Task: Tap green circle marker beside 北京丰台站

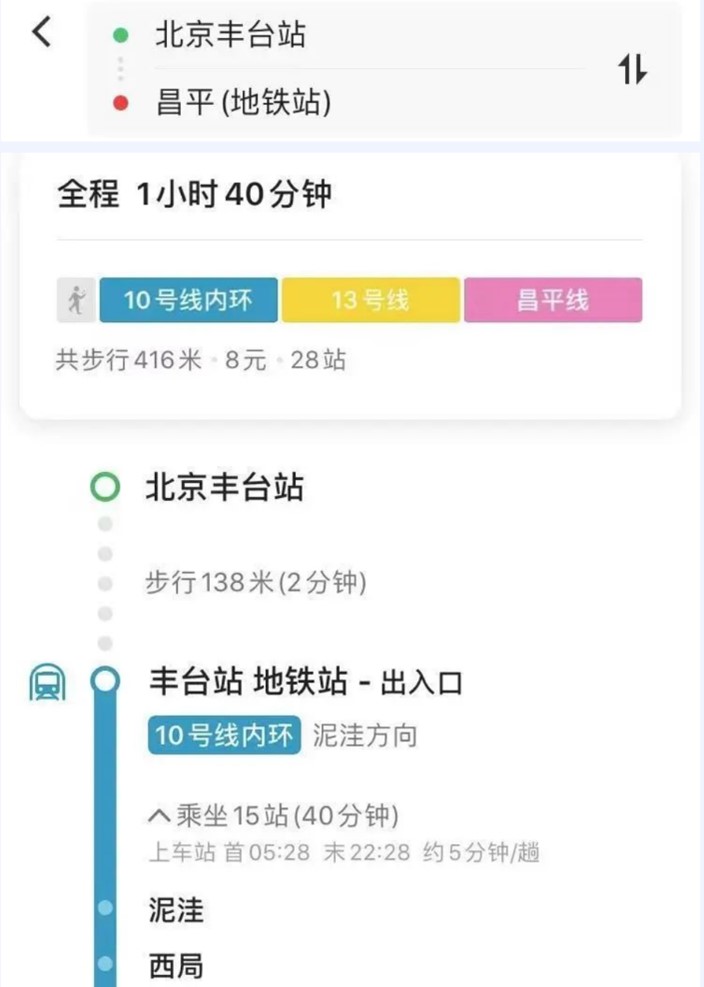Action: (x=105, y=488)
